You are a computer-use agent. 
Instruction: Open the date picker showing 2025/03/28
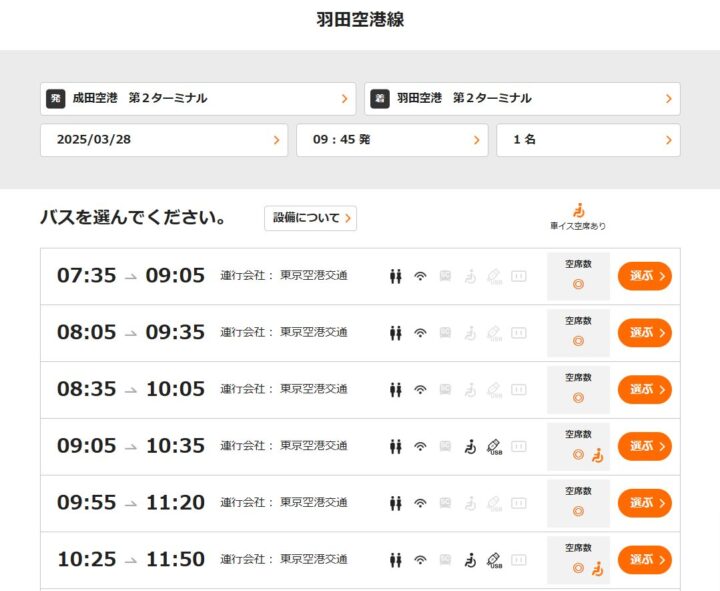click(164, 140)
